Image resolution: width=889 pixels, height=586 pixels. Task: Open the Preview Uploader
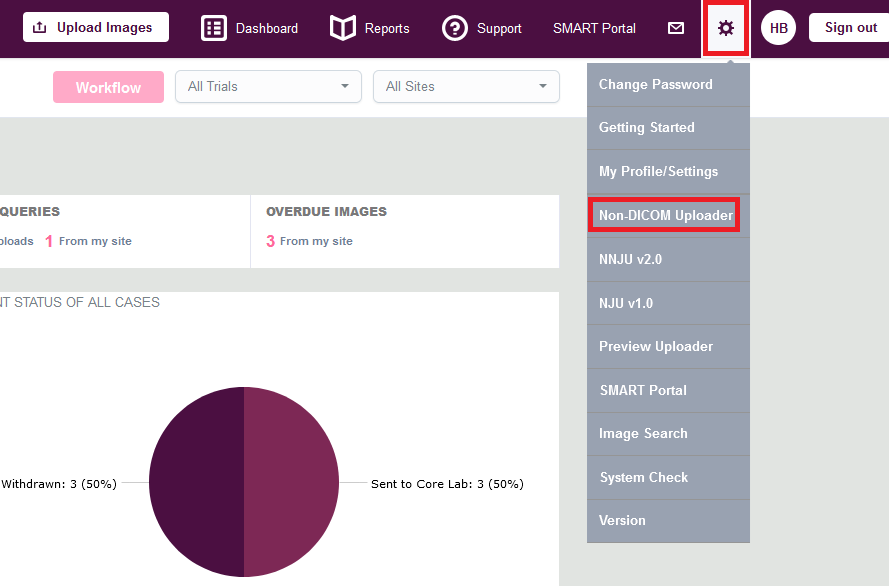coord(654,346)
